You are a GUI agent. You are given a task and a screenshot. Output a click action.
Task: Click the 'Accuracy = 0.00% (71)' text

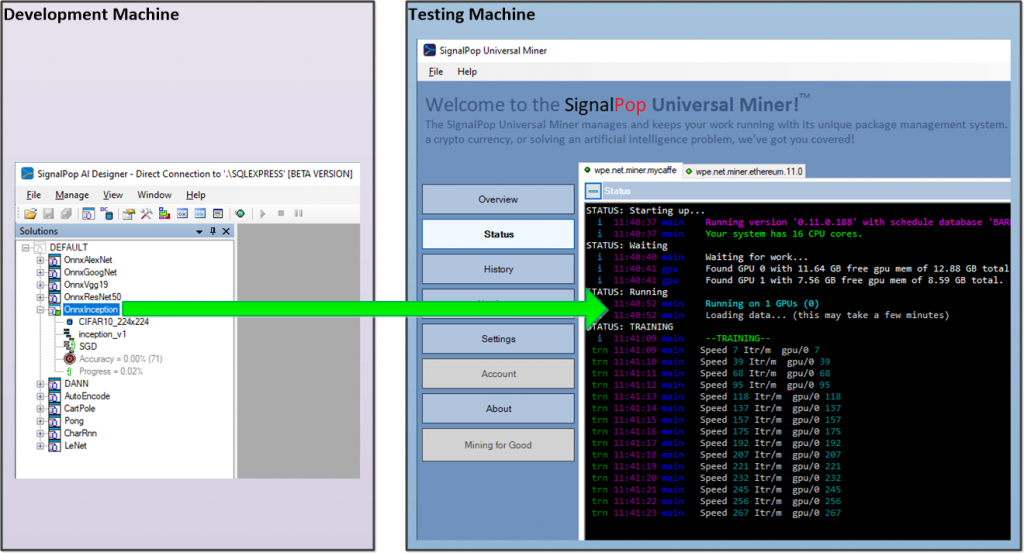click(120, 359)
